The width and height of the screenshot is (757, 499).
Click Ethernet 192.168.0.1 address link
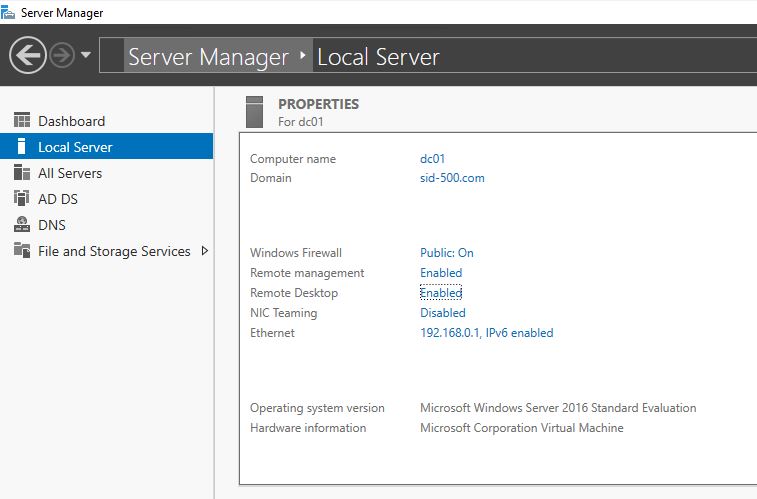(x=486, y=333)
